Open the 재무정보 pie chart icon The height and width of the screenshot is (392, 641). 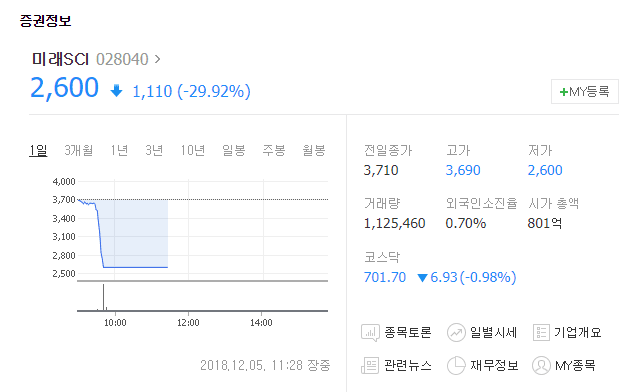[x=456, y=365]
